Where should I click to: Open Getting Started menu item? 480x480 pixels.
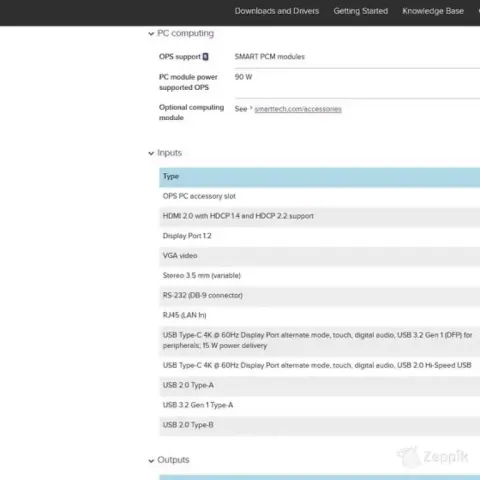click(361, 11)
